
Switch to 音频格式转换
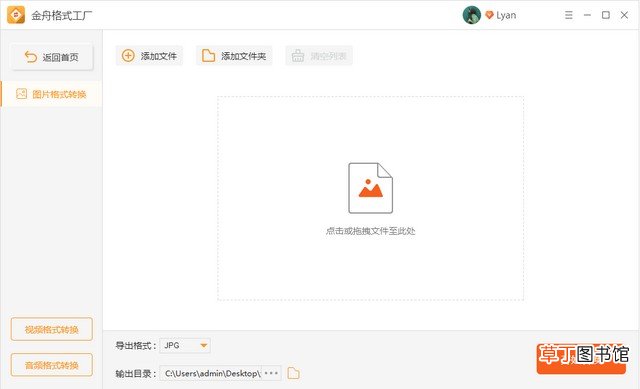(52, 365)
